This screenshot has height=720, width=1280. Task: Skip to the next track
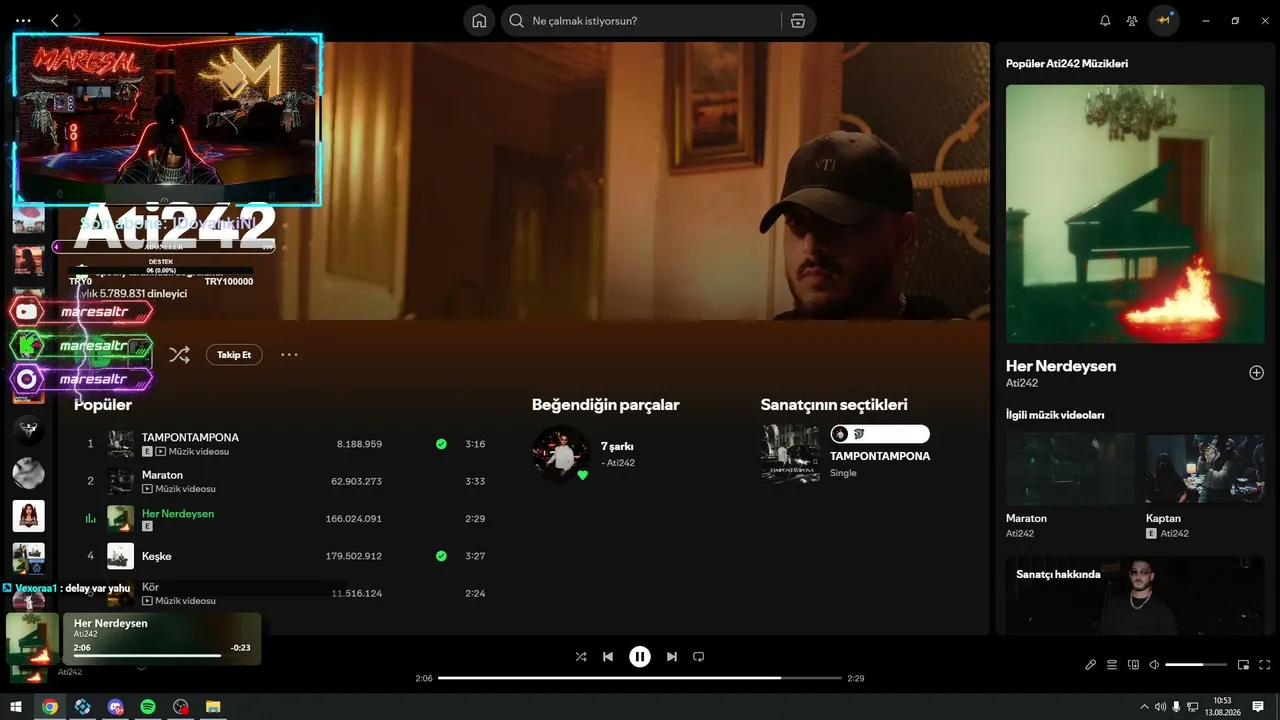pos(672,657)
